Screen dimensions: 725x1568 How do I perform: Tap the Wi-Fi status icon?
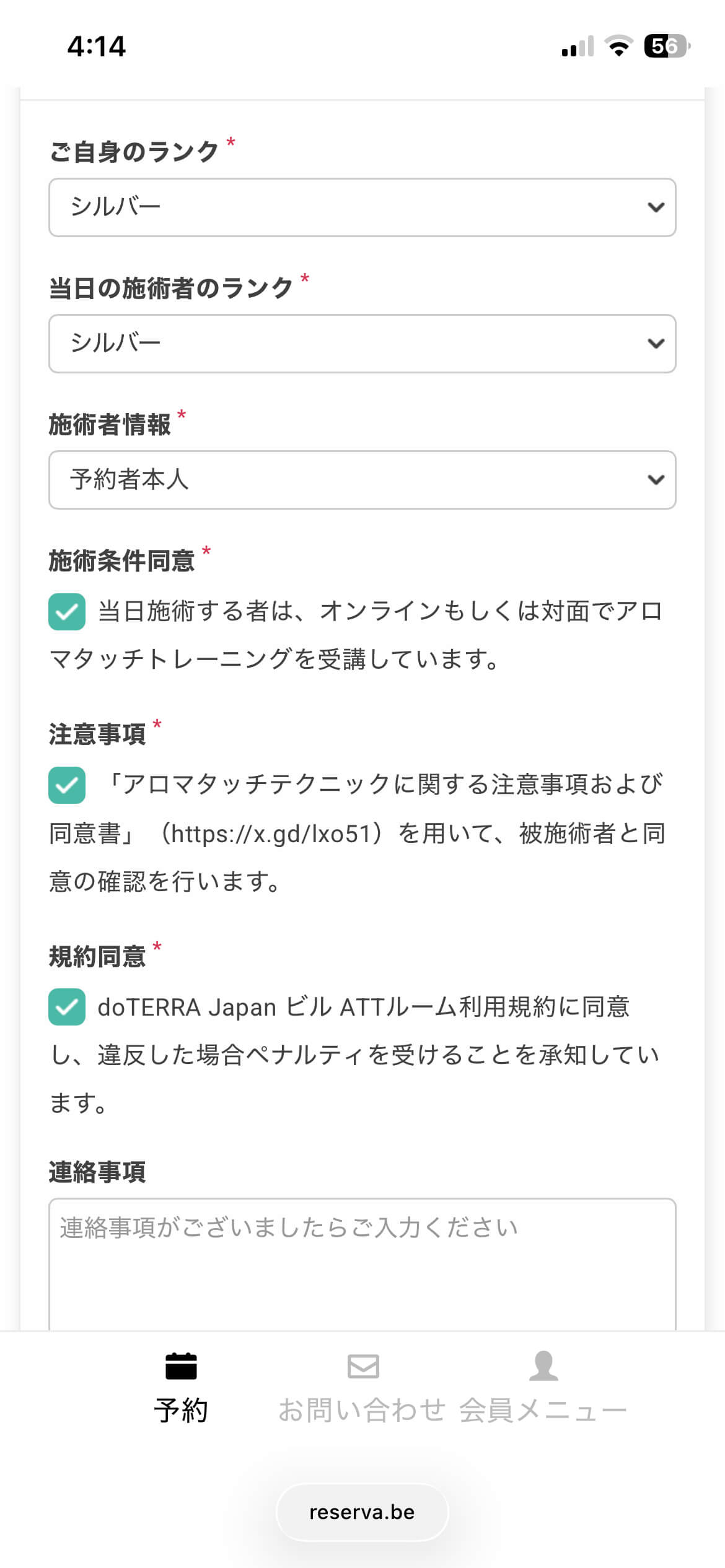click(618, 46)
